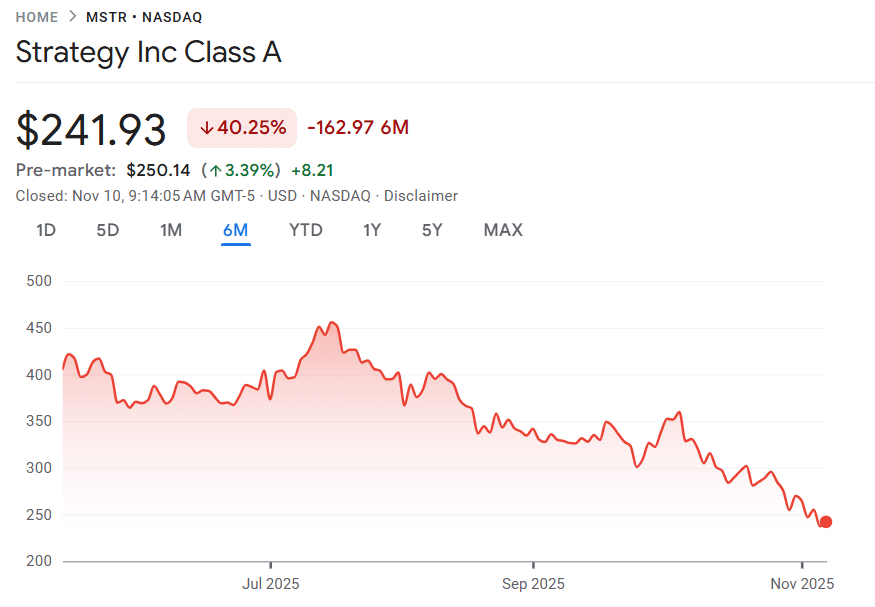Open the 1Y price history view

click(x=371, y=230)
